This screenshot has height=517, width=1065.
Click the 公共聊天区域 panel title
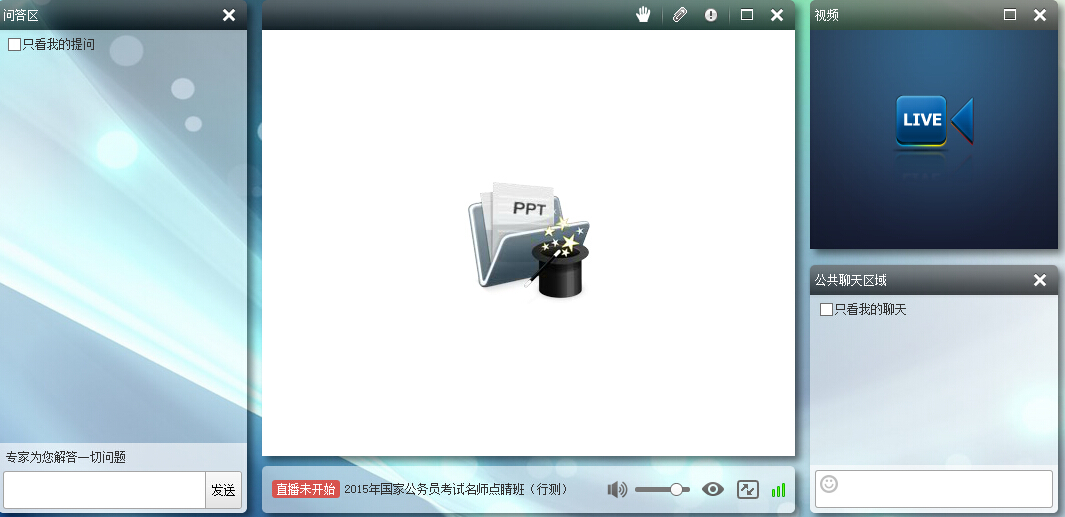850,280
